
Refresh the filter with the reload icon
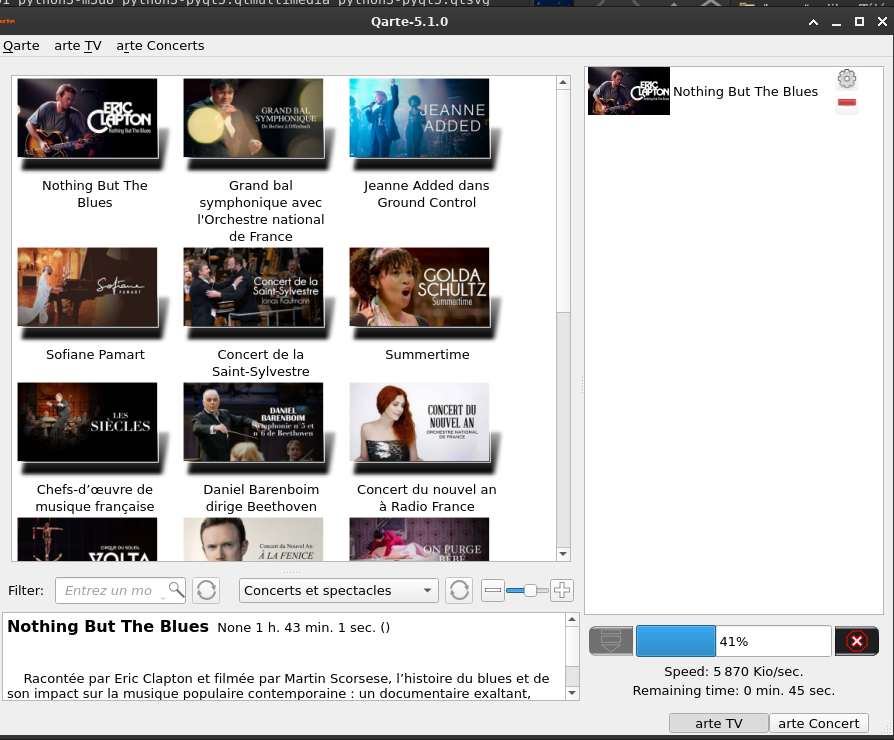pyautogui.click(x=206, y=590)
